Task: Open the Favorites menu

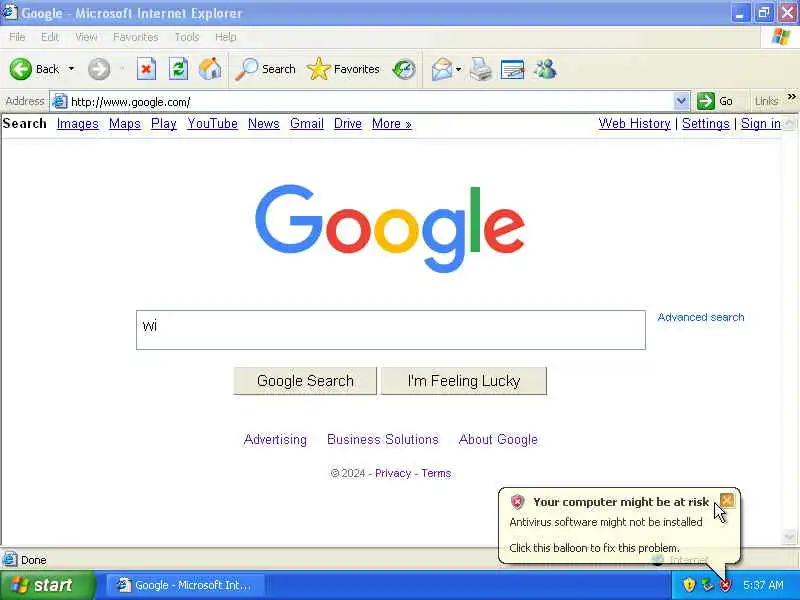Action: [x=135, y=37]
